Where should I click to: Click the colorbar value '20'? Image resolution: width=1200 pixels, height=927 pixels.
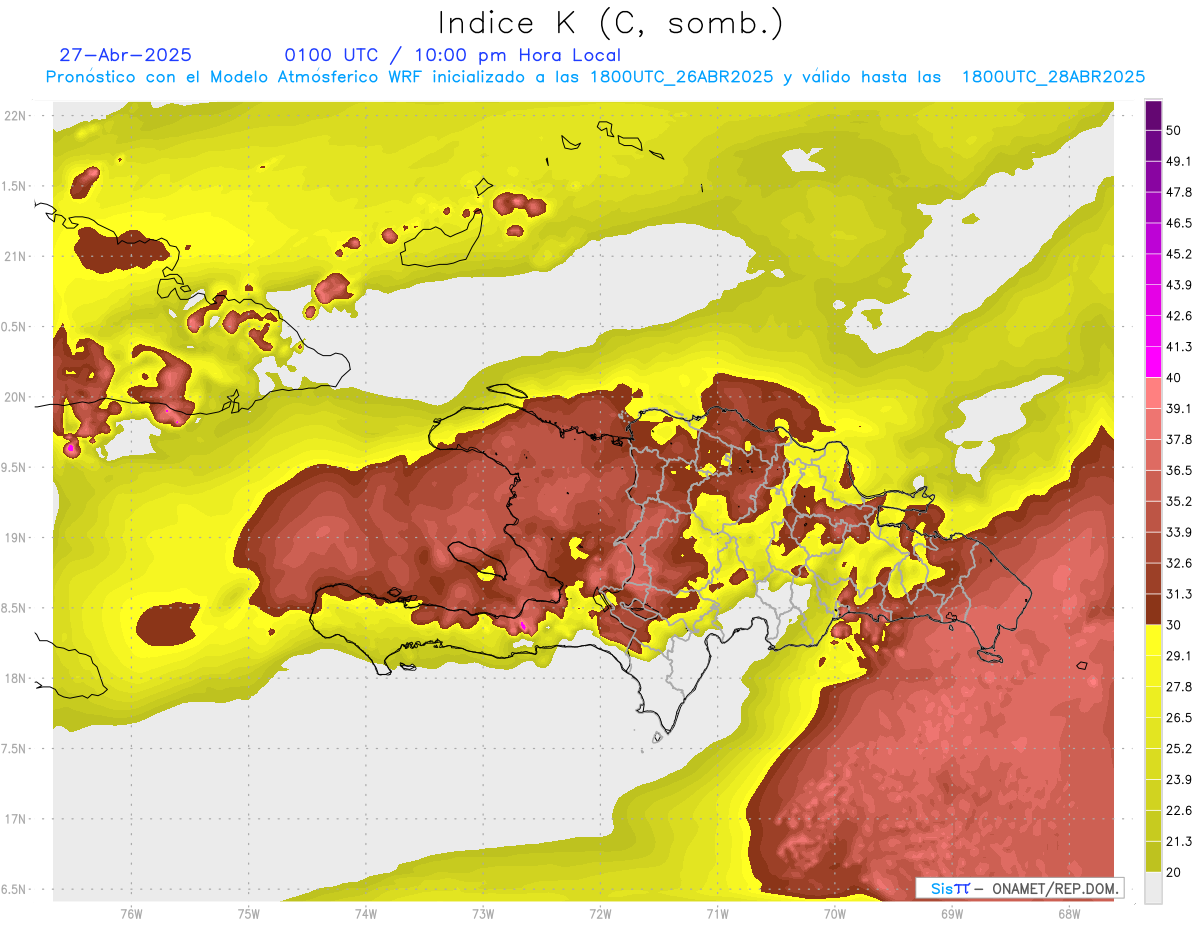1174,873
